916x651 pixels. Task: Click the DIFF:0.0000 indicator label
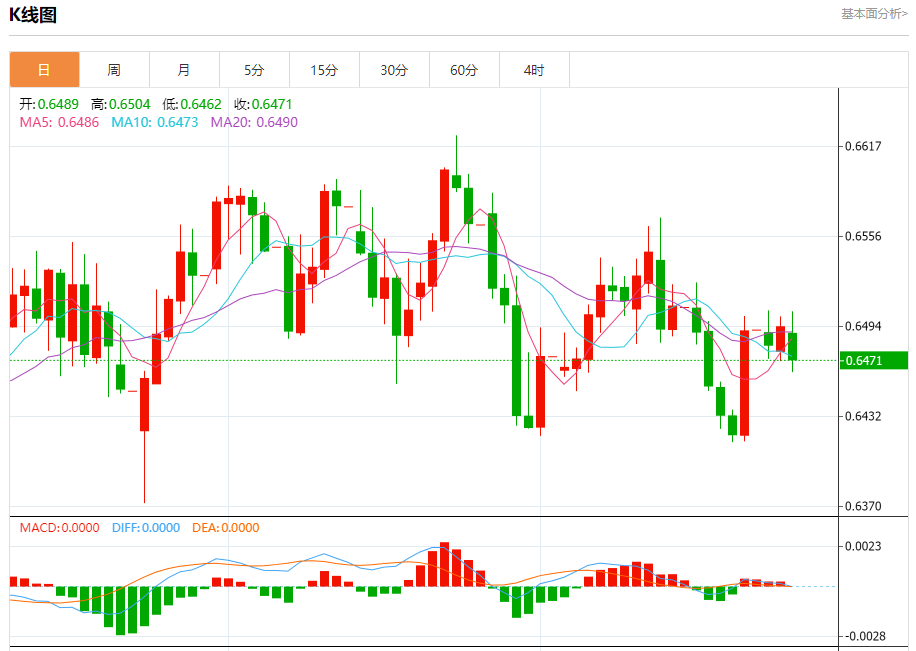click(146, 528)
